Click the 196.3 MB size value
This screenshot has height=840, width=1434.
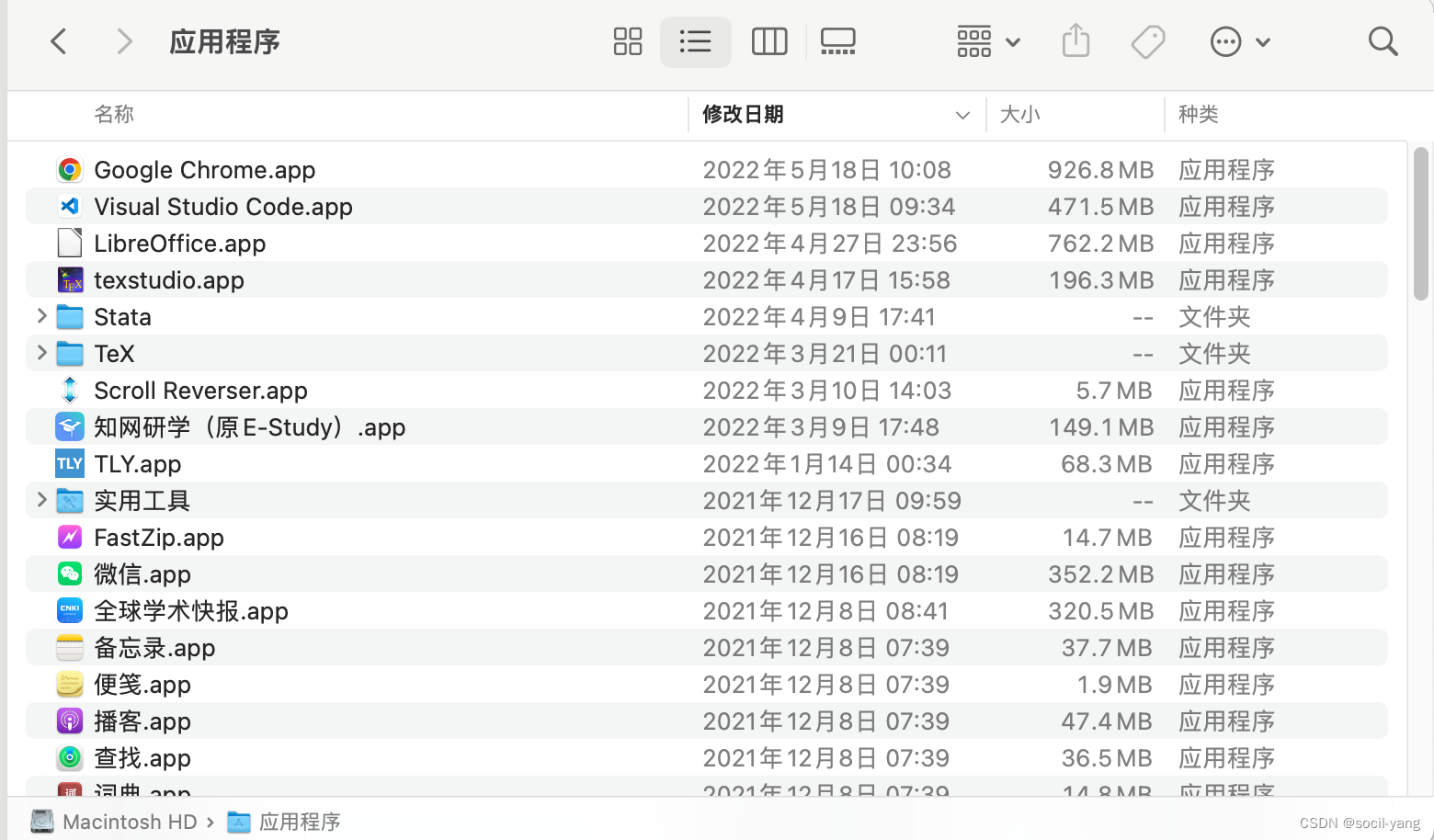coord(1101,280)
